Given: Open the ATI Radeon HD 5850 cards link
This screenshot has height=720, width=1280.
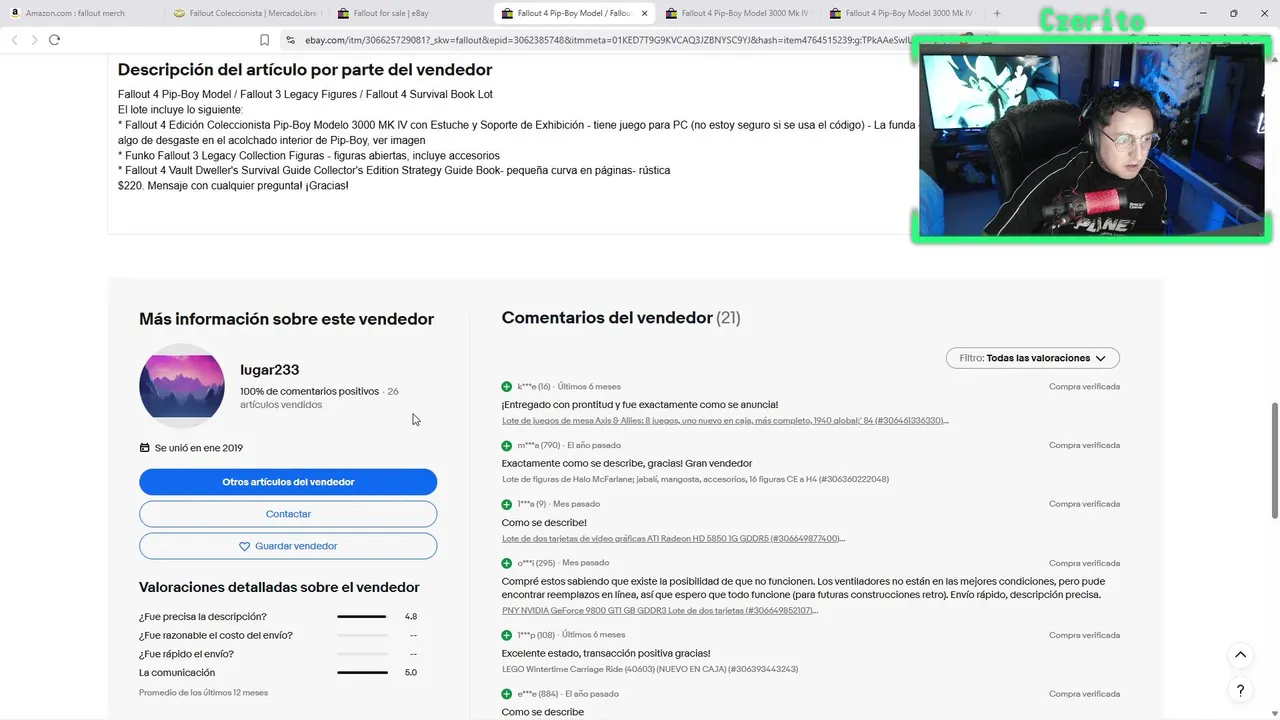Looking at the screenshot, I should point(673,538).
